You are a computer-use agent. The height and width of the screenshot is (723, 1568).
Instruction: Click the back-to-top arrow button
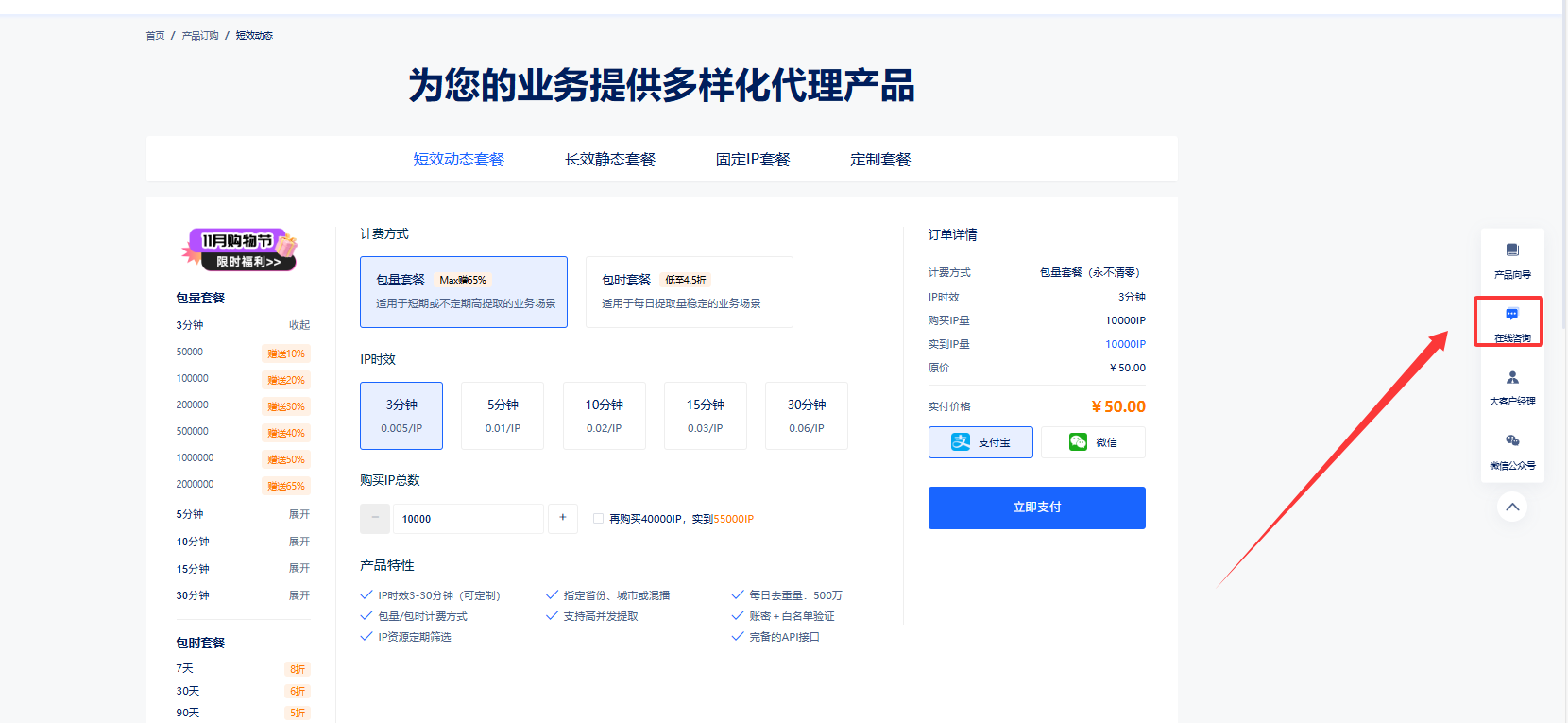click(1512, 508)
